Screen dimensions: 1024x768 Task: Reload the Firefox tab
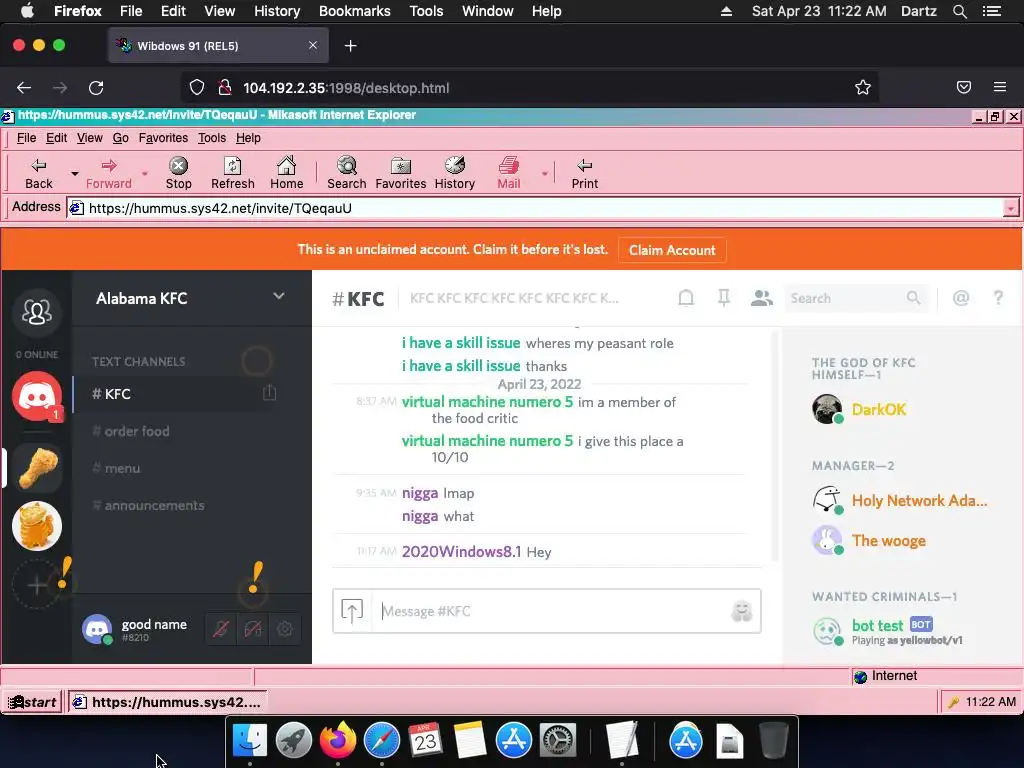tap(96, 88)
